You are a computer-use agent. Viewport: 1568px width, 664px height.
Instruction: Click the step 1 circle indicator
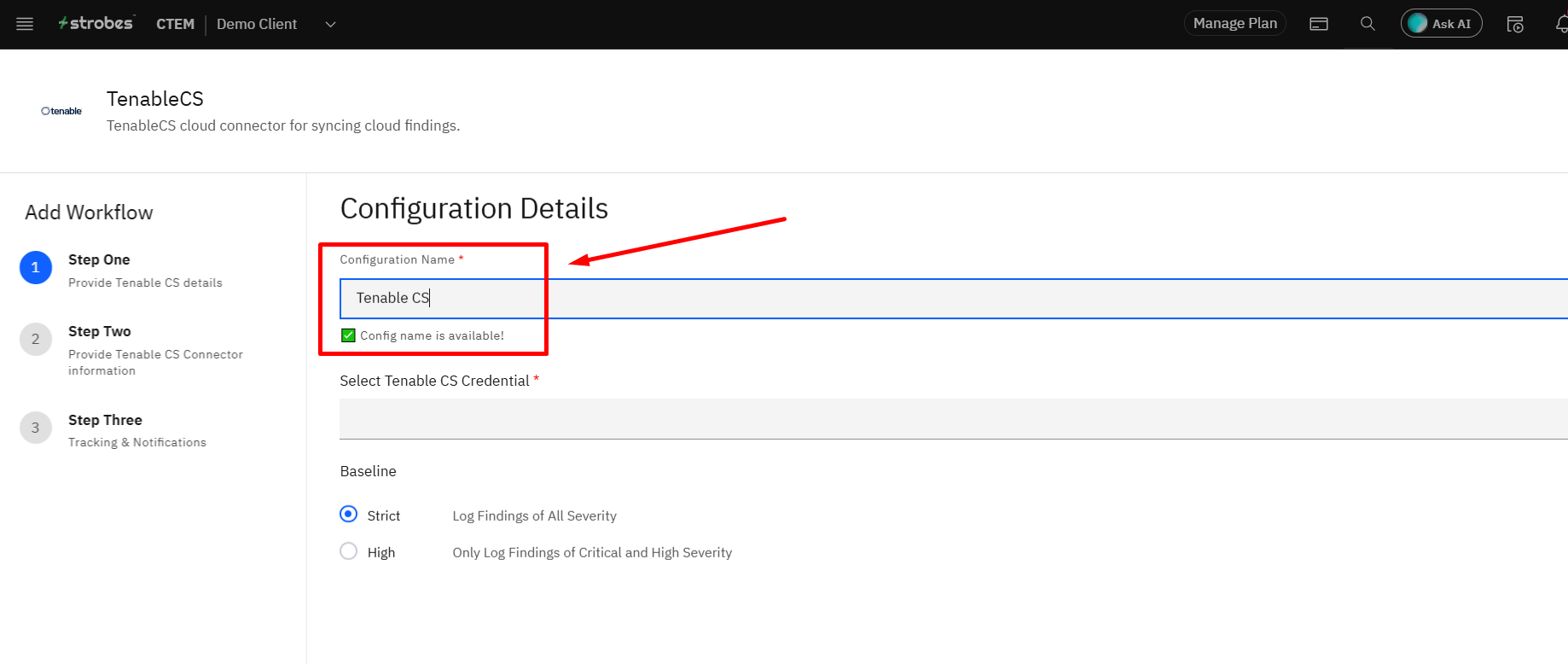click(x=36, y=267)
